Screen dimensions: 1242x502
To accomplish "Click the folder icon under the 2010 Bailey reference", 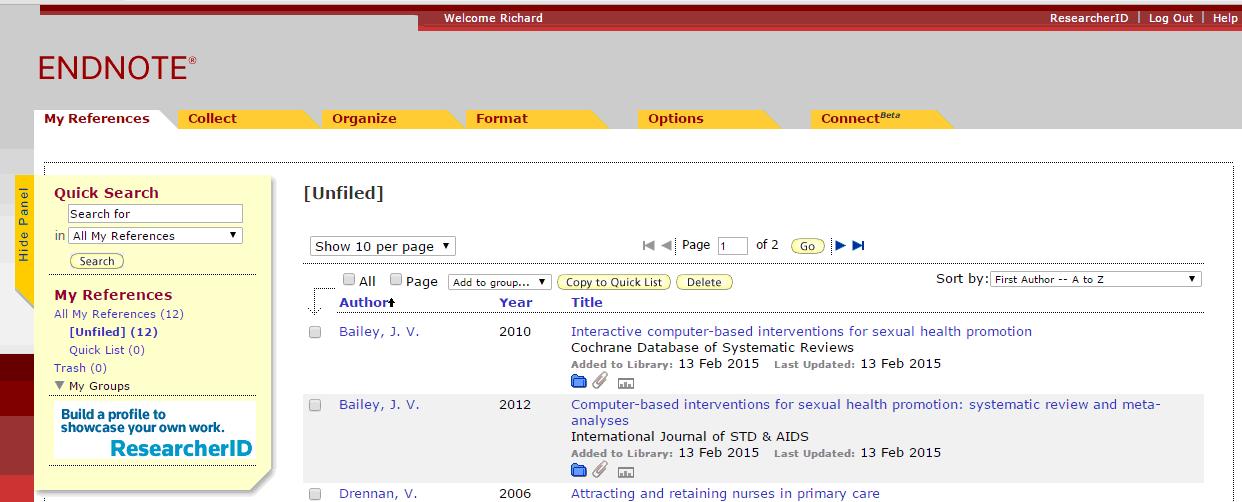I will pyautogui.click(x=578, y=381).
